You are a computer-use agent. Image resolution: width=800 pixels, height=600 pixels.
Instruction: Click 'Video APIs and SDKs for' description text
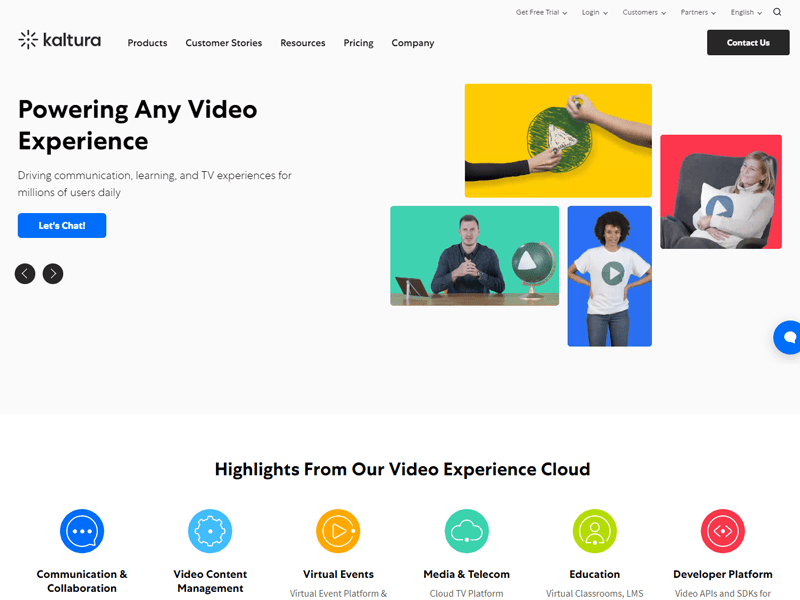722,593
